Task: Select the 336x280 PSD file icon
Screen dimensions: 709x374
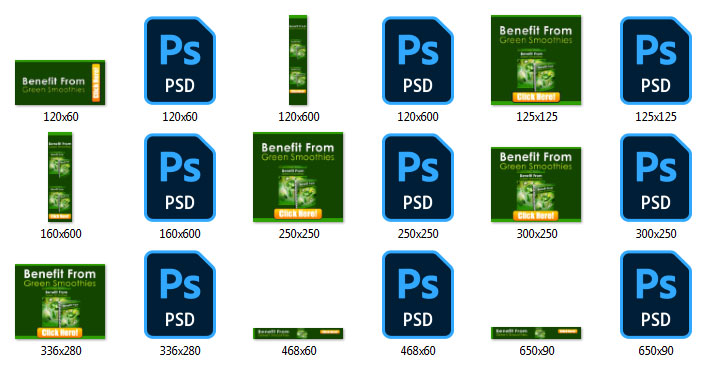Action: [180, 294]
